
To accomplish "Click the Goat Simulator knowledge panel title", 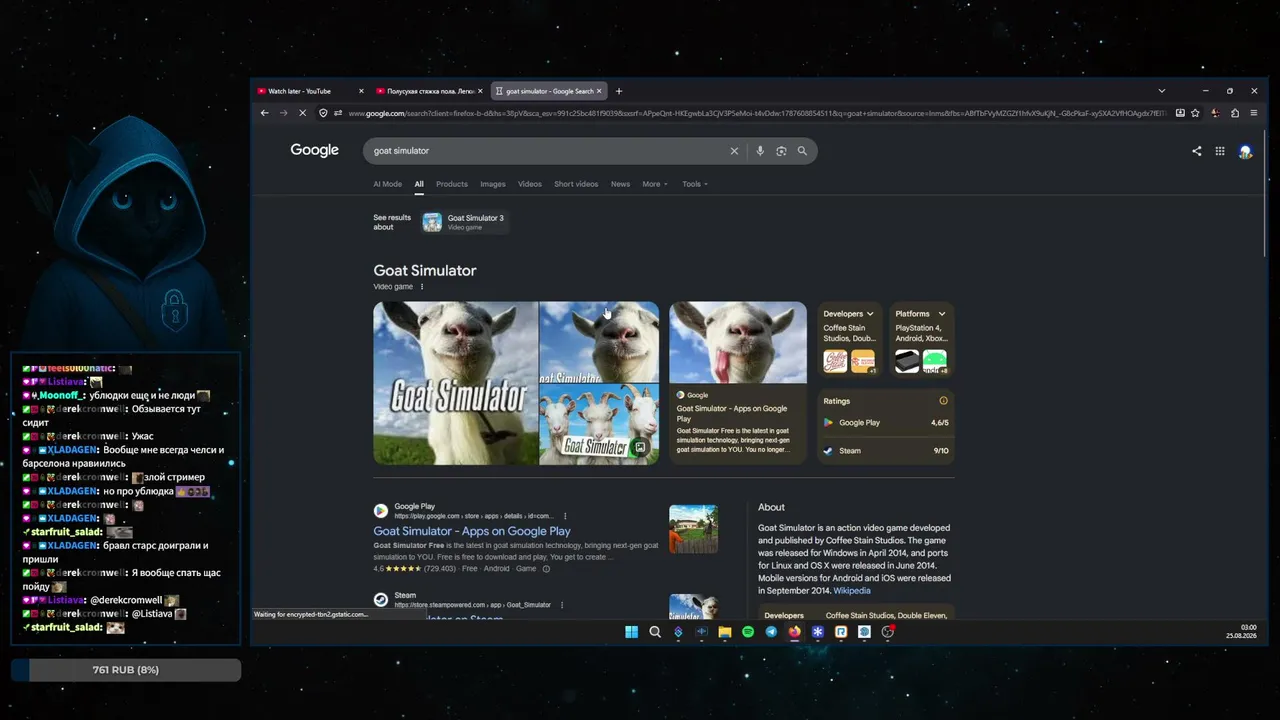I will click(x=425, y=271).
